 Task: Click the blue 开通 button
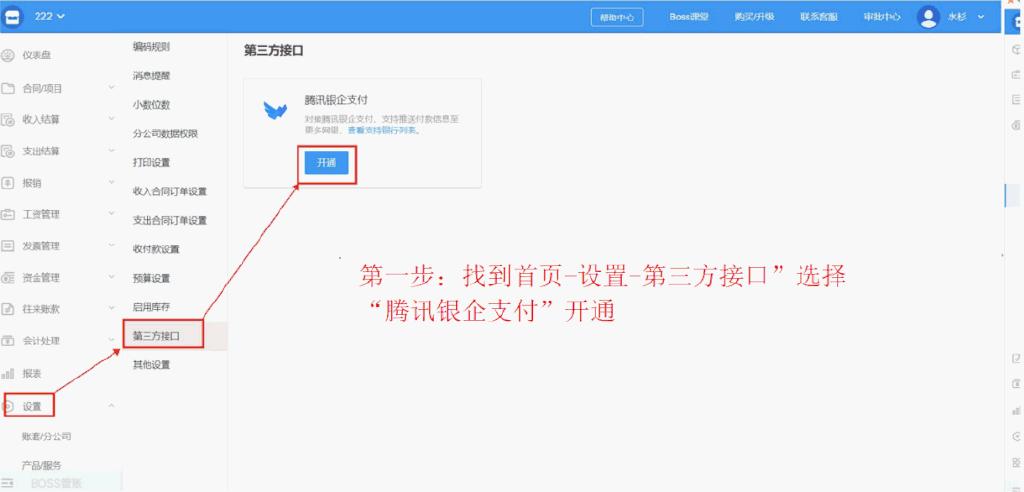(x=327, y=163)
